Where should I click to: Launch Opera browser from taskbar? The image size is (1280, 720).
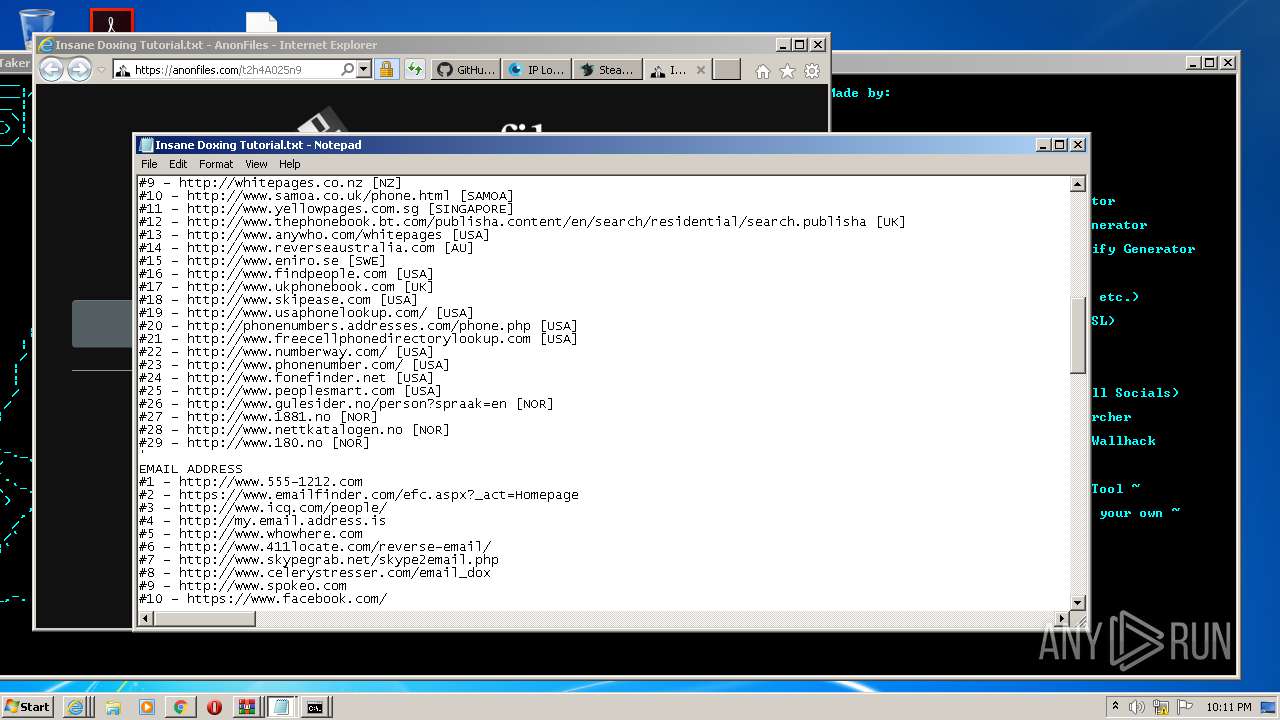tap(214, 707)
